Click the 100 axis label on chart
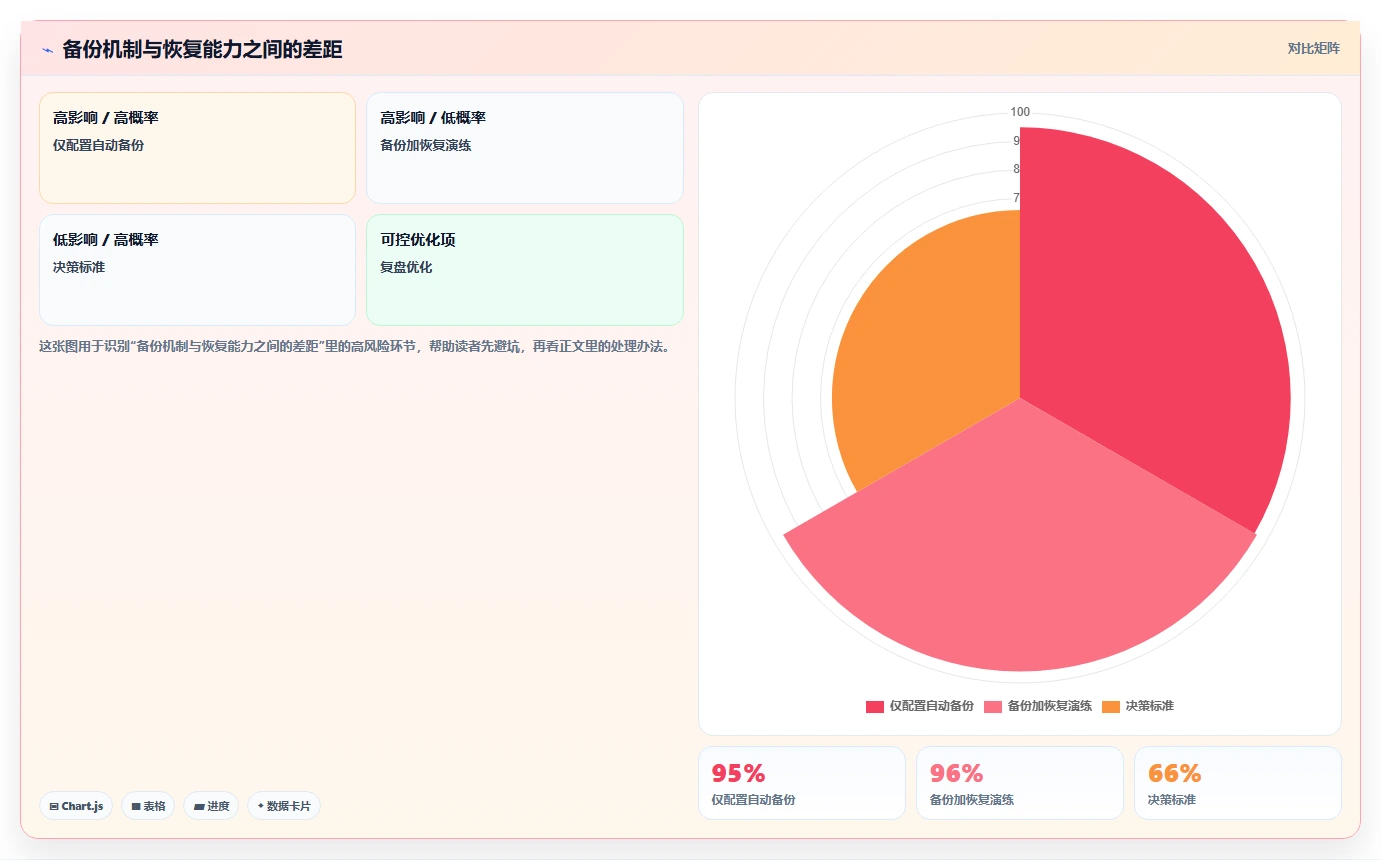The image size is (1381, 860). [1020, 112]
